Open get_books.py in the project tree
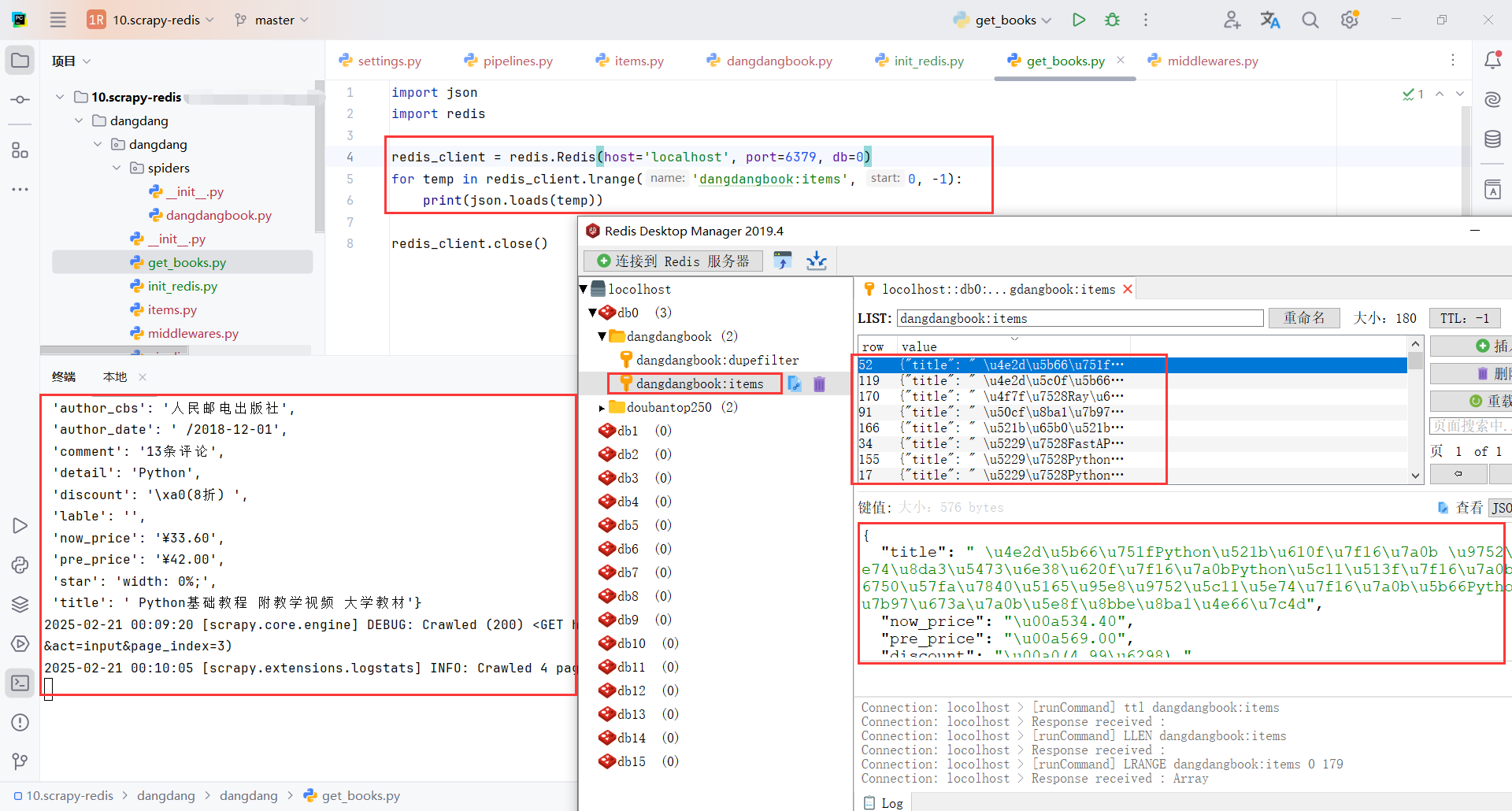Screen dimensions: 1512x811 187,262
